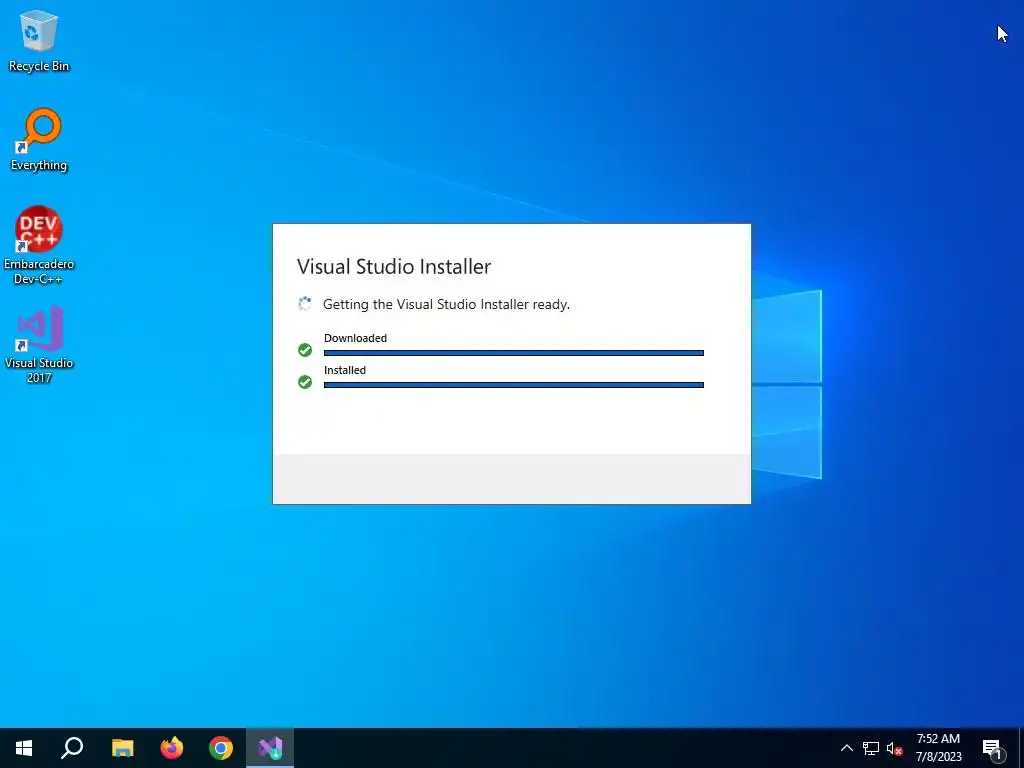Click the Installed progress bar
Screen dimensions: 1024x768
(514, 385)
